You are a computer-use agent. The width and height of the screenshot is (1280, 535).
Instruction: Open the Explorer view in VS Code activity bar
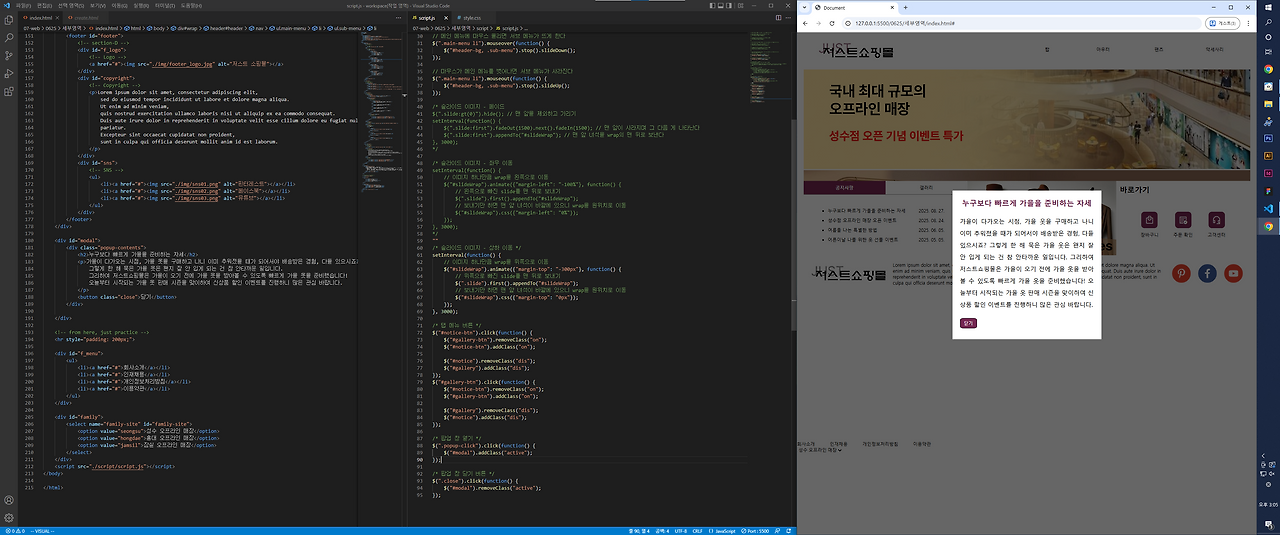click(9, 20)
